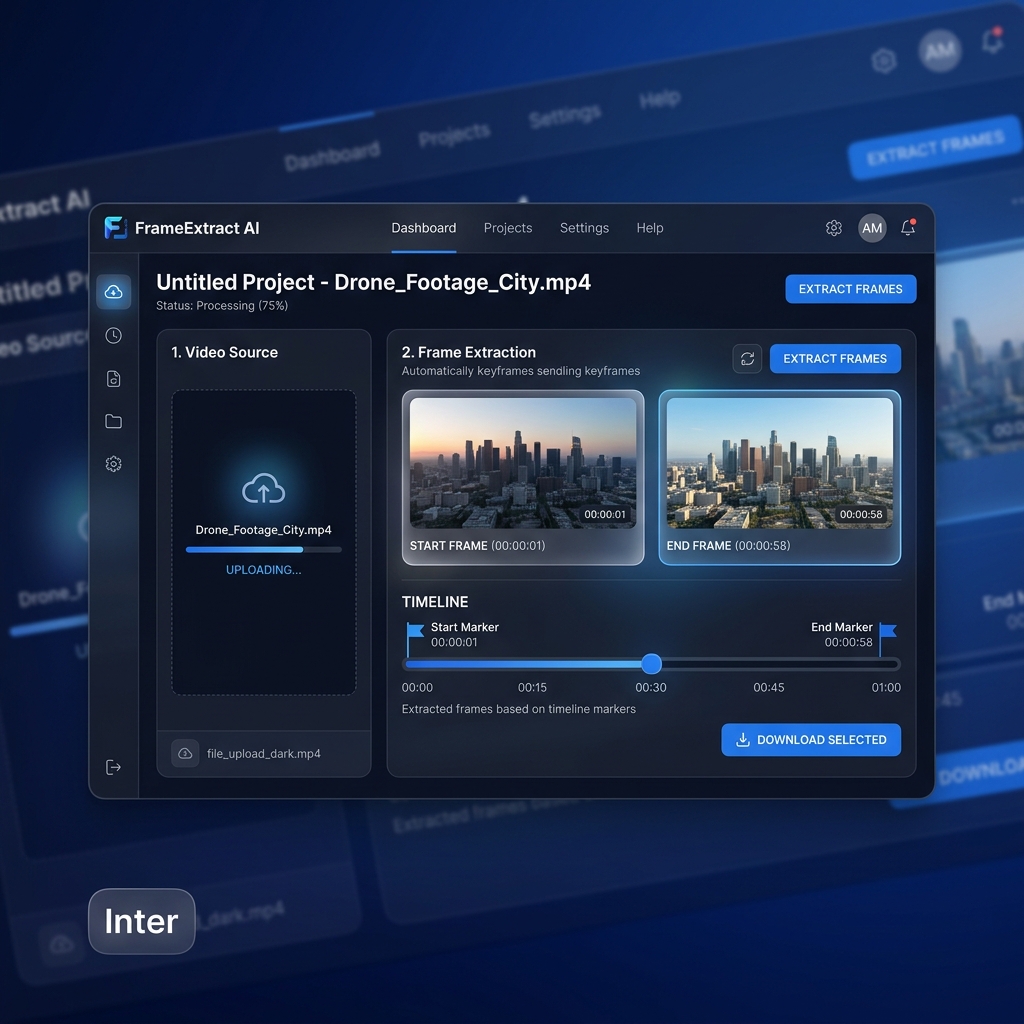Image resolution: width=1024 pixels, height=1024 pixels.
Task: Click the upload progress bar
Action: 263,550
